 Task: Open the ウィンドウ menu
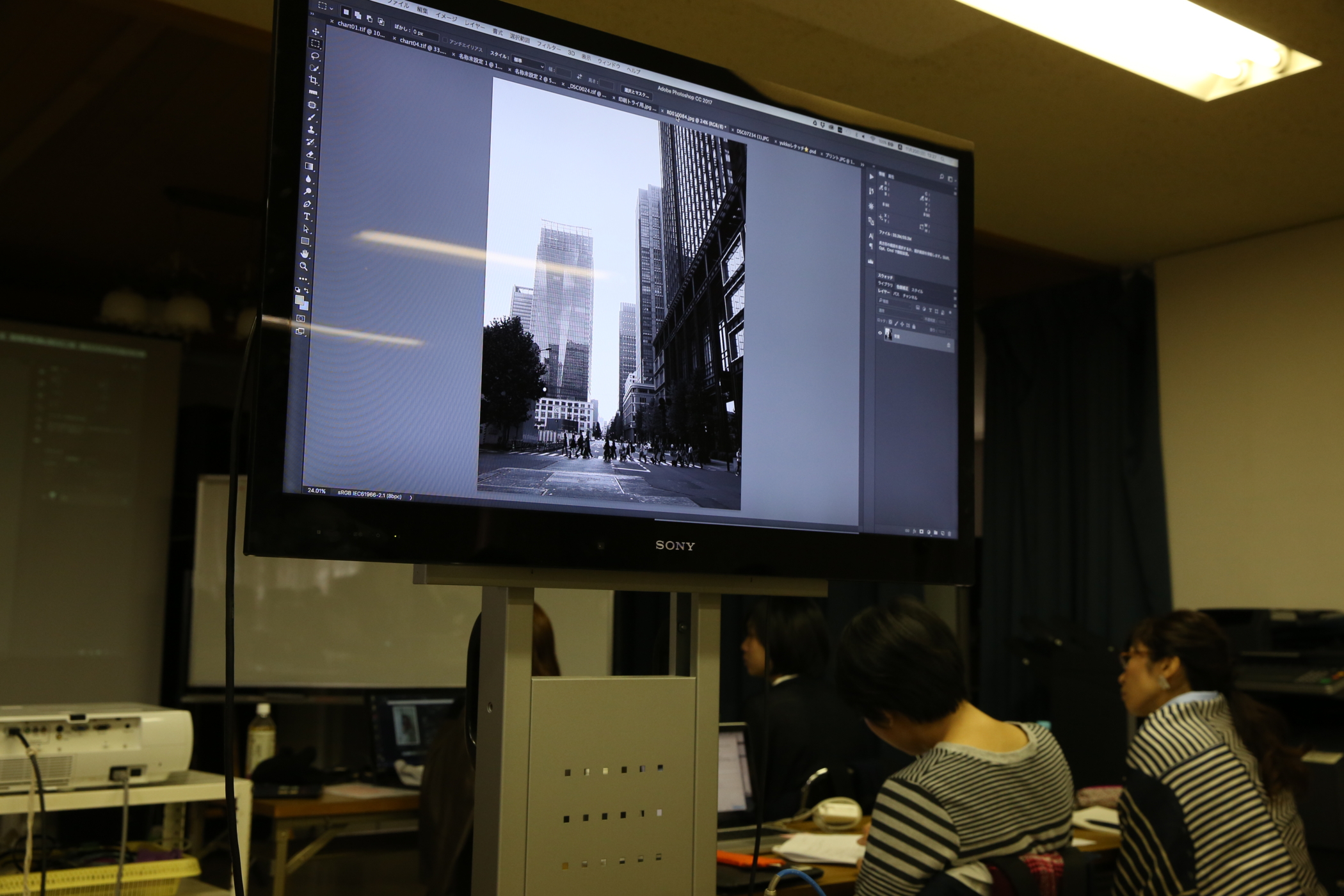coord(609,63)
